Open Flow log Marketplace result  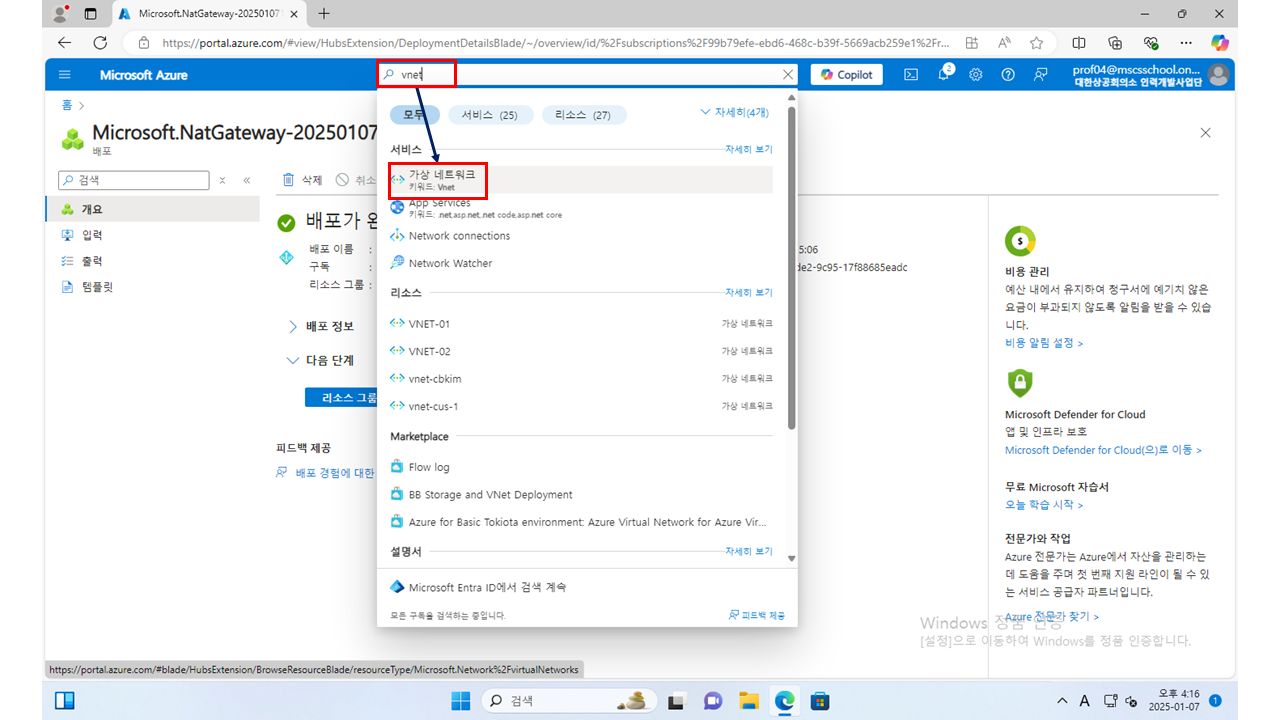pos(581,467)
